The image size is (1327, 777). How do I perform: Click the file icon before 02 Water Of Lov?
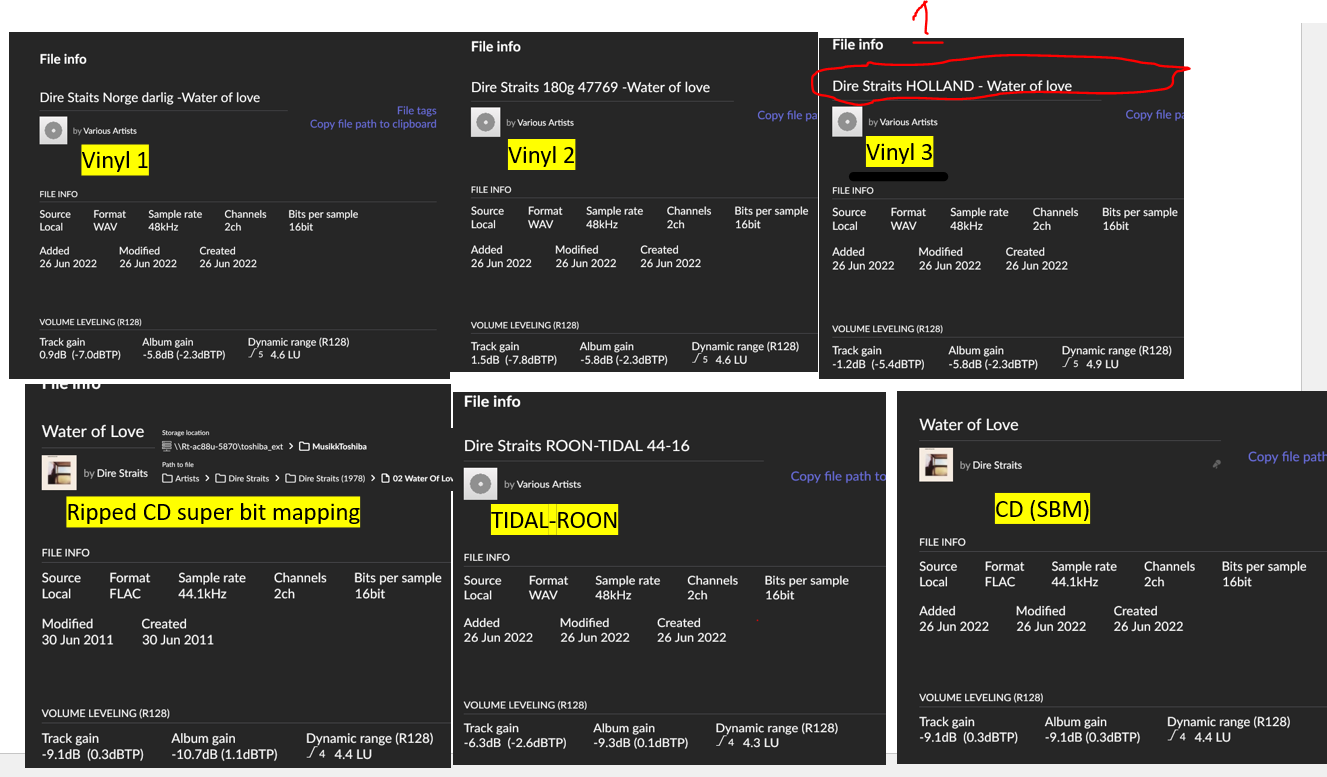[385, 478]
